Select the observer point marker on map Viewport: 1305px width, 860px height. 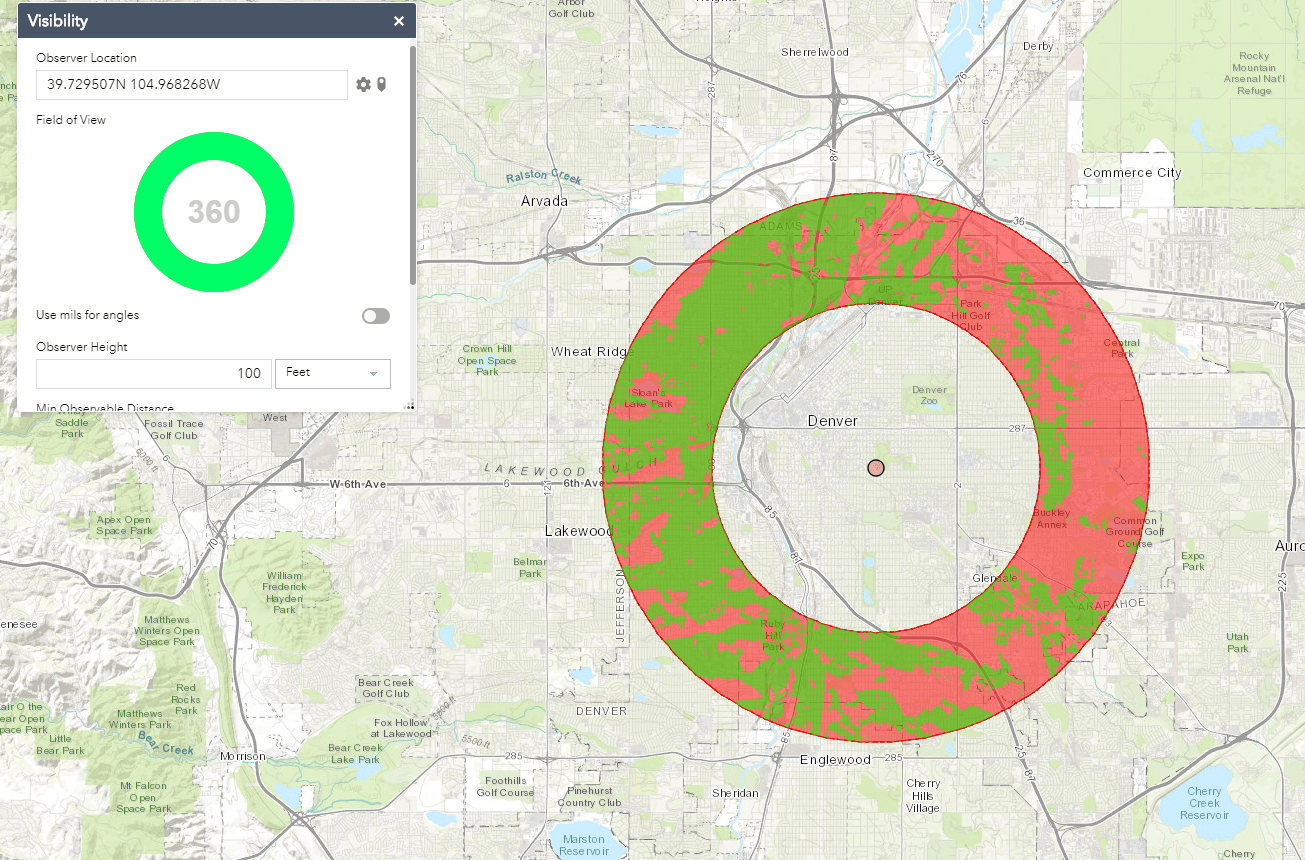(876, 468)
